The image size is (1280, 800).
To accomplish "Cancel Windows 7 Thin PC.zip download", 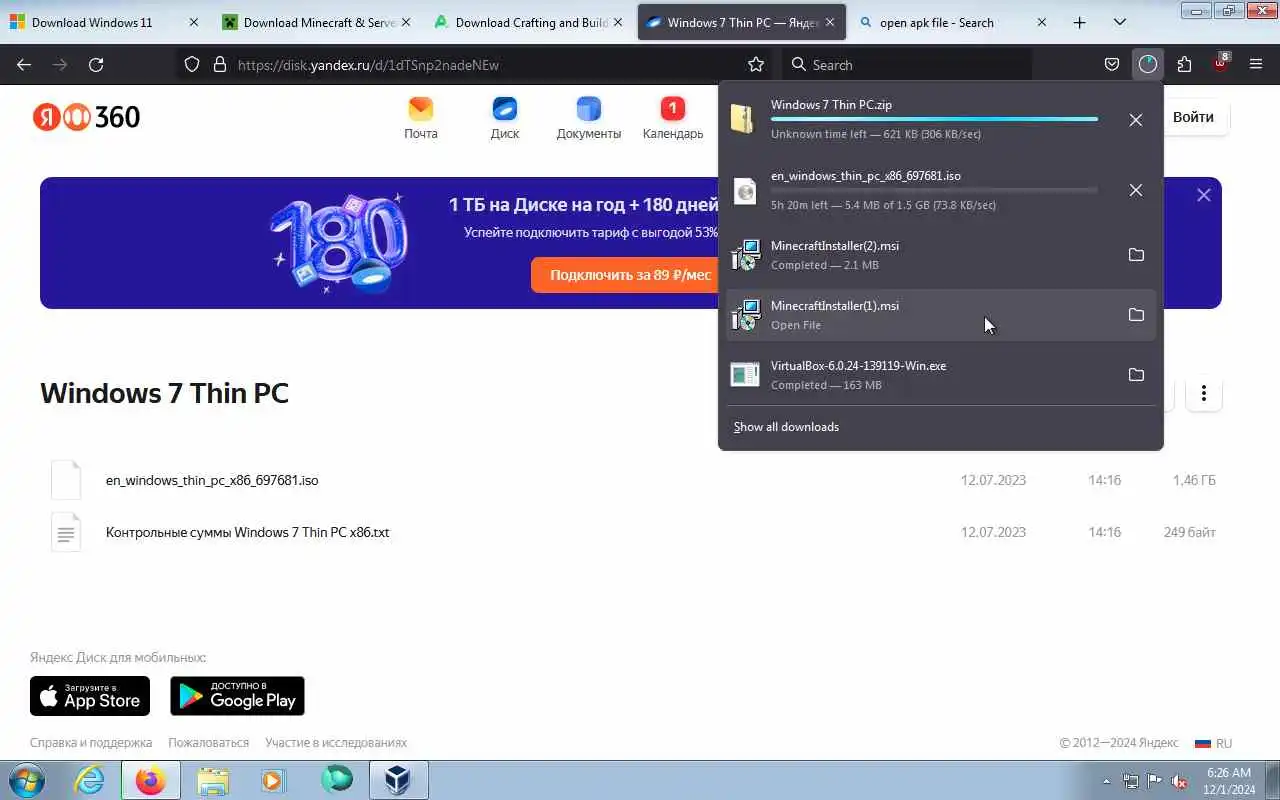I will coord(1135,120).
